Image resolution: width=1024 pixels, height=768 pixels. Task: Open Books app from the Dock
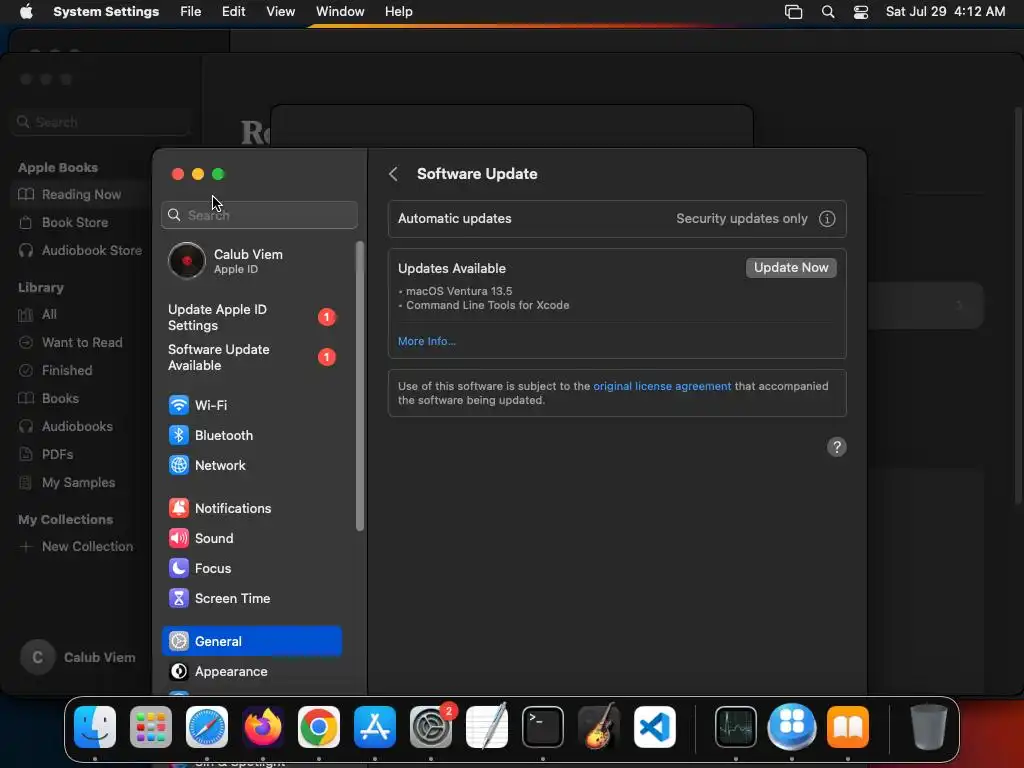click(848, 727)
